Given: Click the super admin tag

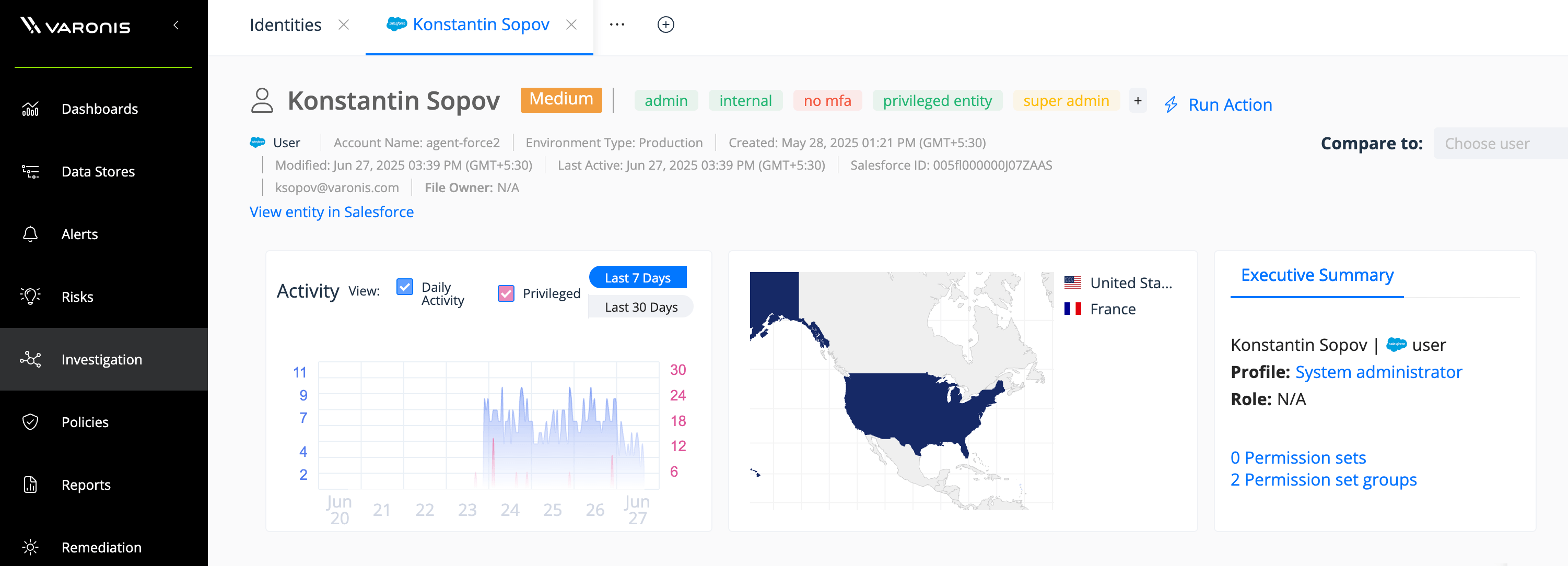Looking at the screenshot, I should pos(1066,100).
